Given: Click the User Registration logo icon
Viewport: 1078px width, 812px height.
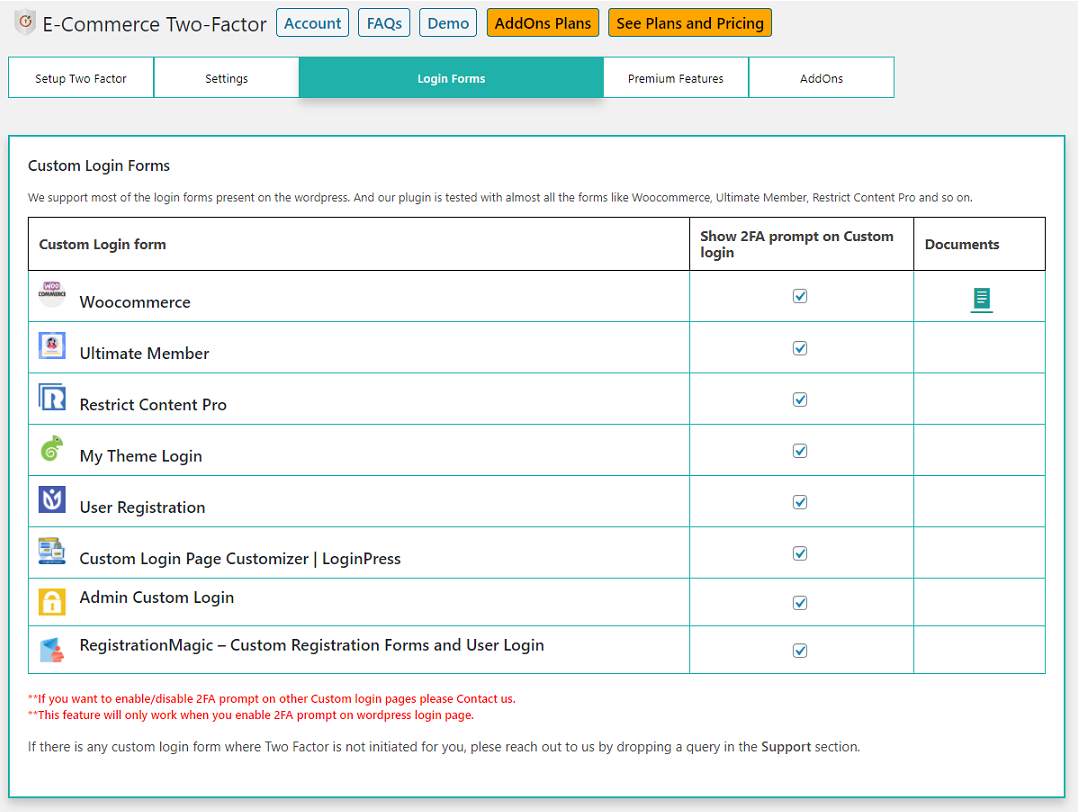Looking at the screenshot, I should [x=52, y=500].
